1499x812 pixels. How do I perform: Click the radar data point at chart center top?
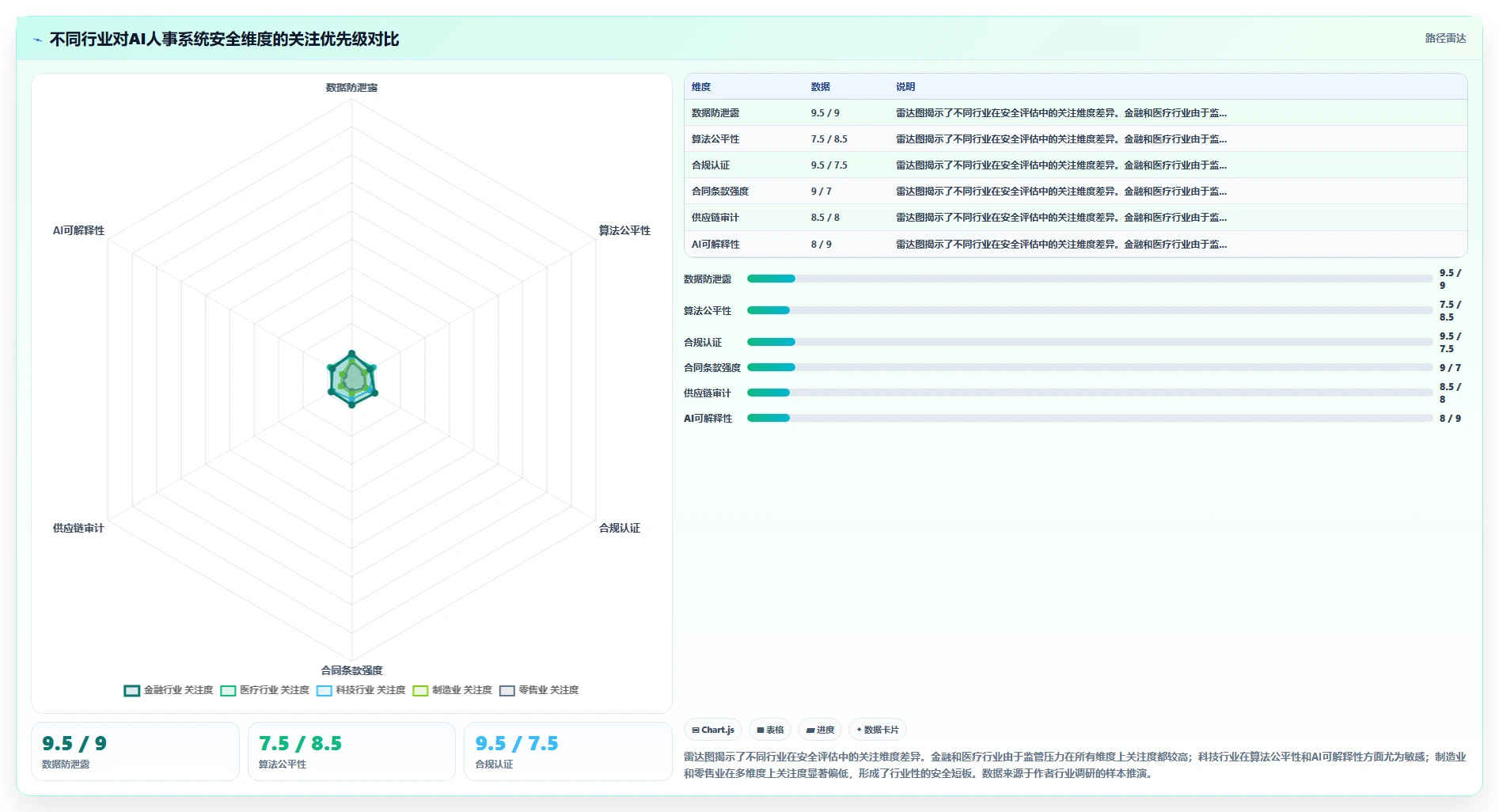(352, 353)
